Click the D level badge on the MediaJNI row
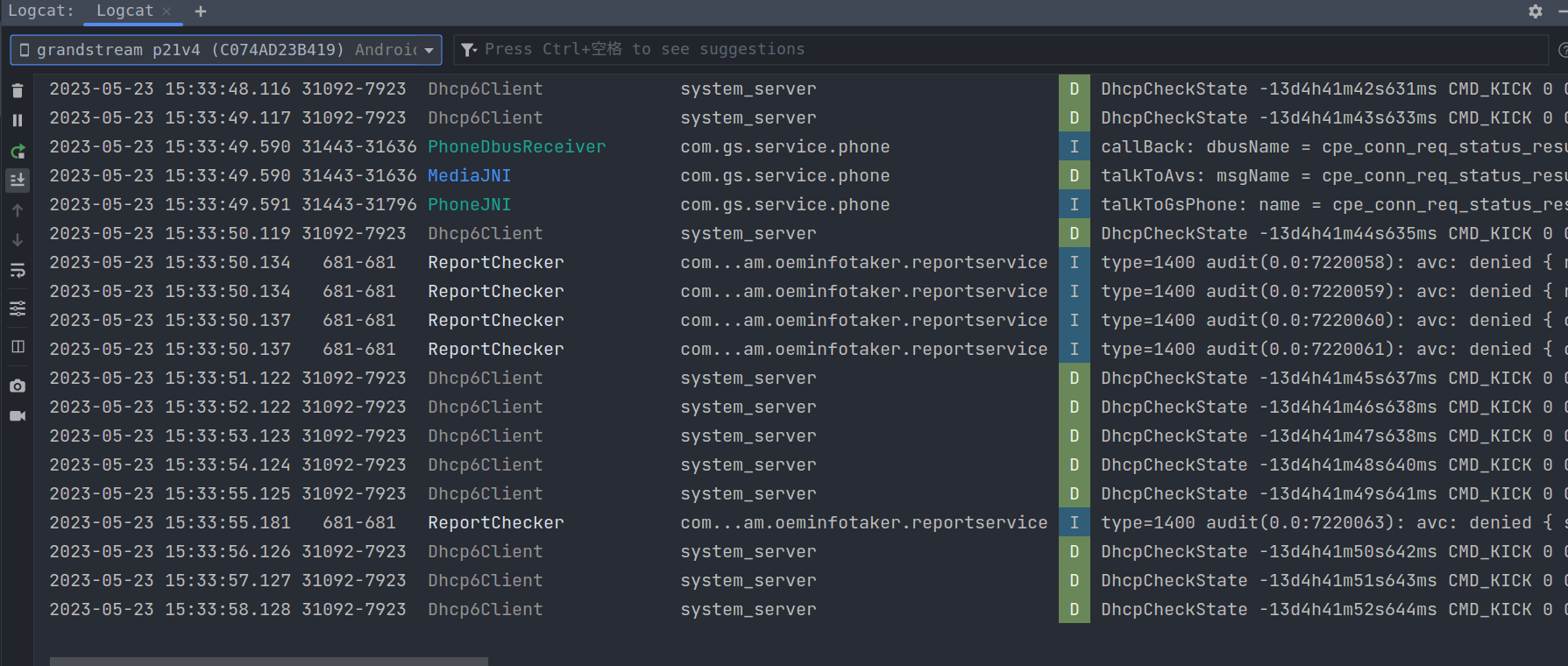The width and height of the screenshot is (1568, 666). 1074,175
